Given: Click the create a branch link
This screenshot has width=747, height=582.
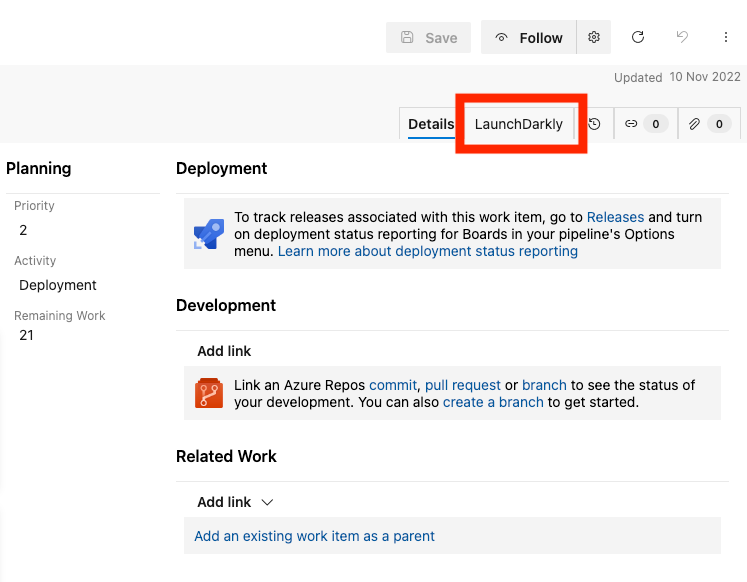Looking at the screenshot, I should point(493,402).
